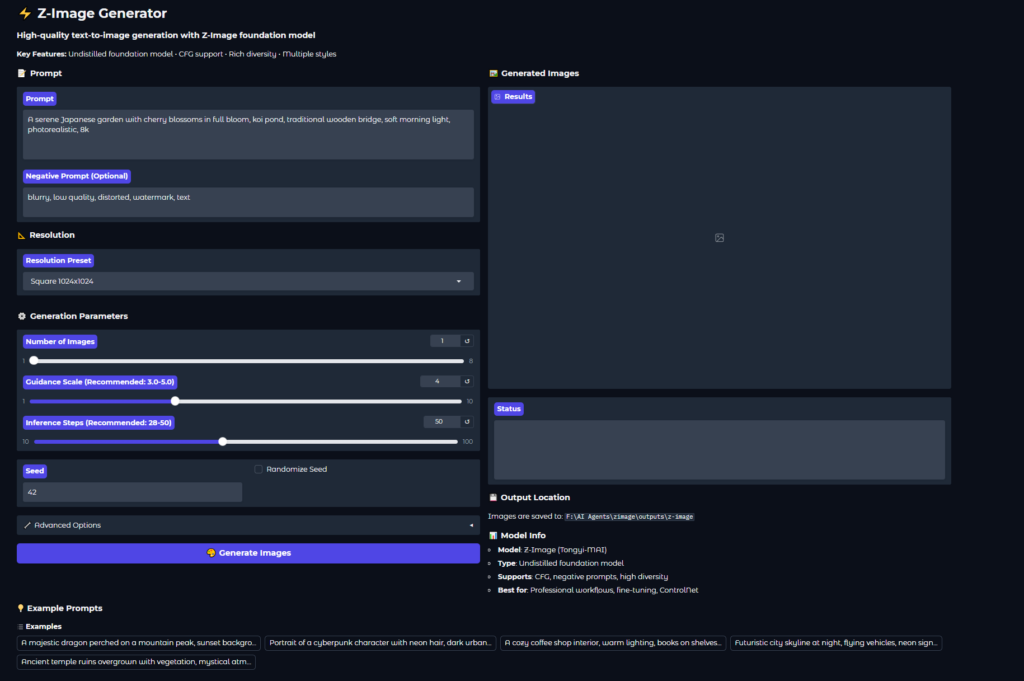Reset the Number of Images slider

point(466,341)
